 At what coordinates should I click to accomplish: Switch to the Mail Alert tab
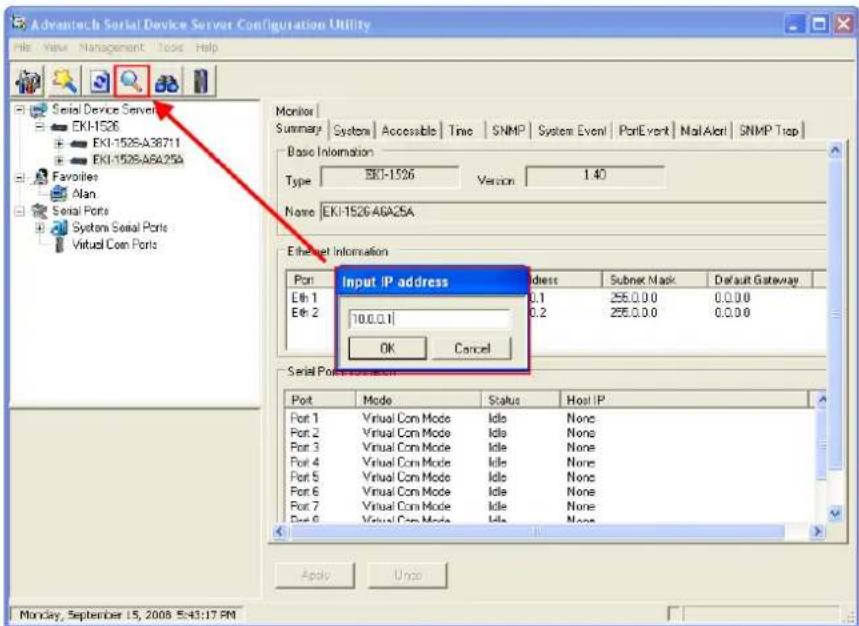coord(703,131)
